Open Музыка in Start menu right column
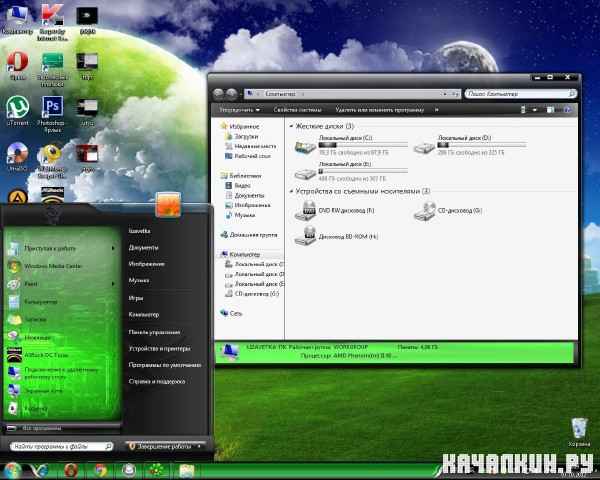 139,280
